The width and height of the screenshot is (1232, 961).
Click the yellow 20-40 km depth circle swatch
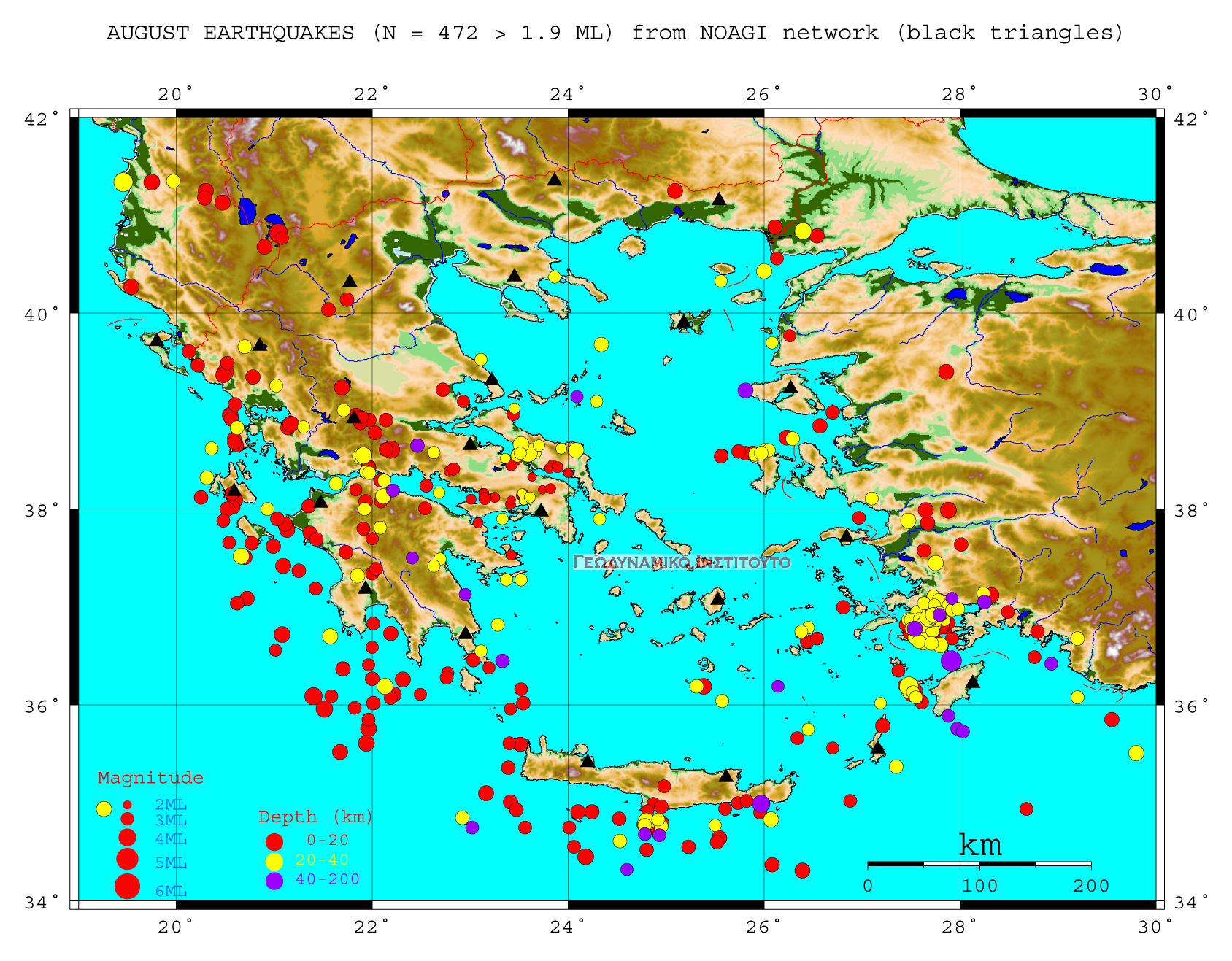click(x=274, y=861)
